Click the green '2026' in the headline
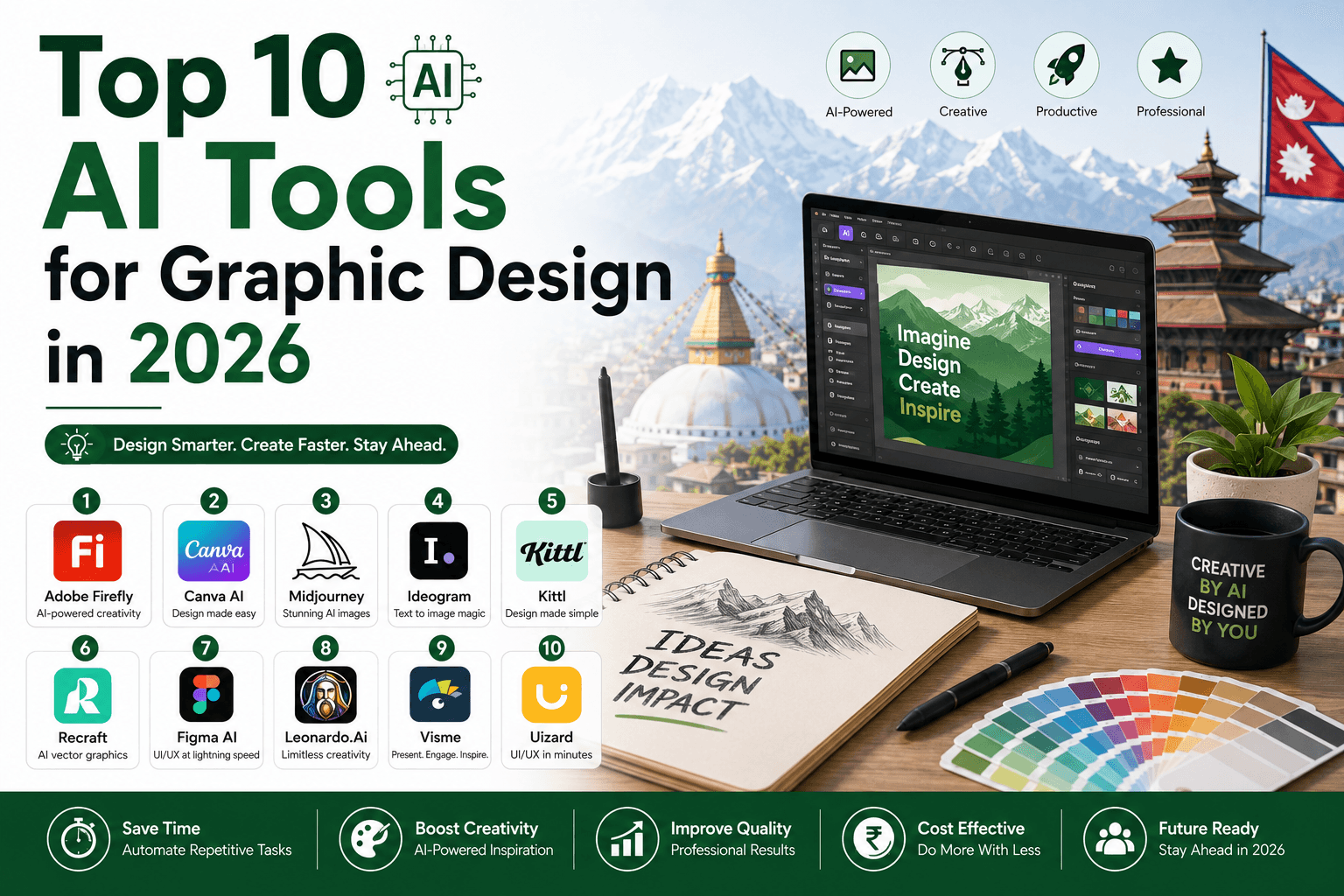Screen dimensions: 1344x896 coord(220,354)
